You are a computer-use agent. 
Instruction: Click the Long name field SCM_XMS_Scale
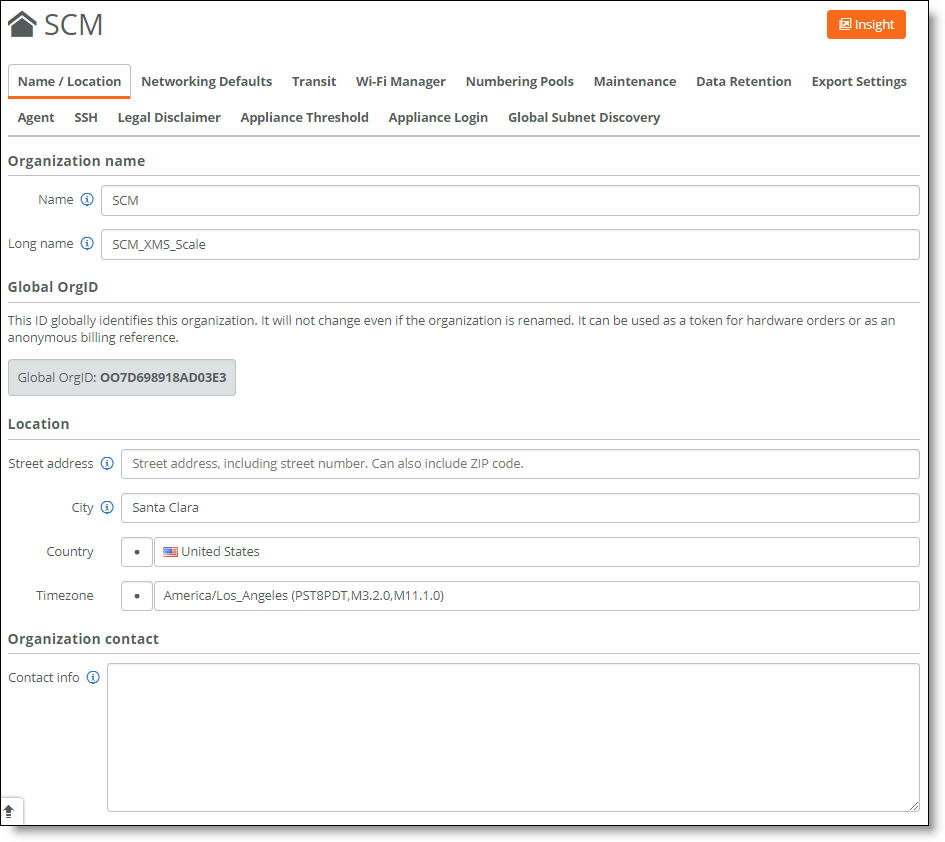[510, 244]
